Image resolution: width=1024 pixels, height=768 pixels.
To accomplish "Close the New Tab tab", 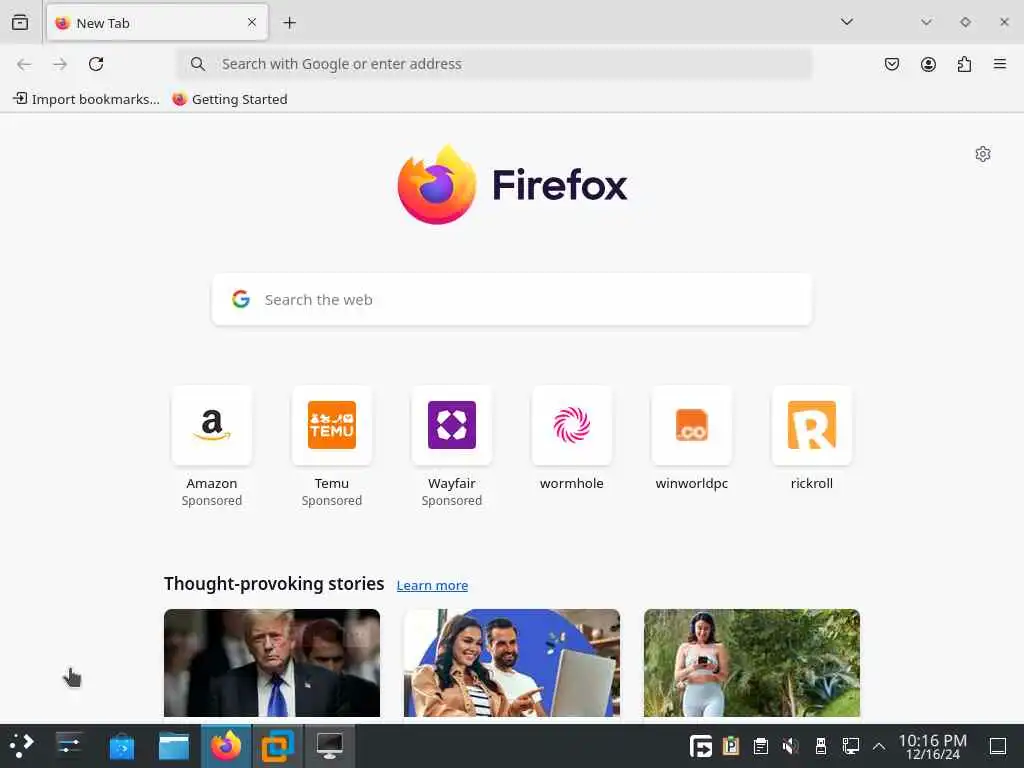I will click(252, 22).
